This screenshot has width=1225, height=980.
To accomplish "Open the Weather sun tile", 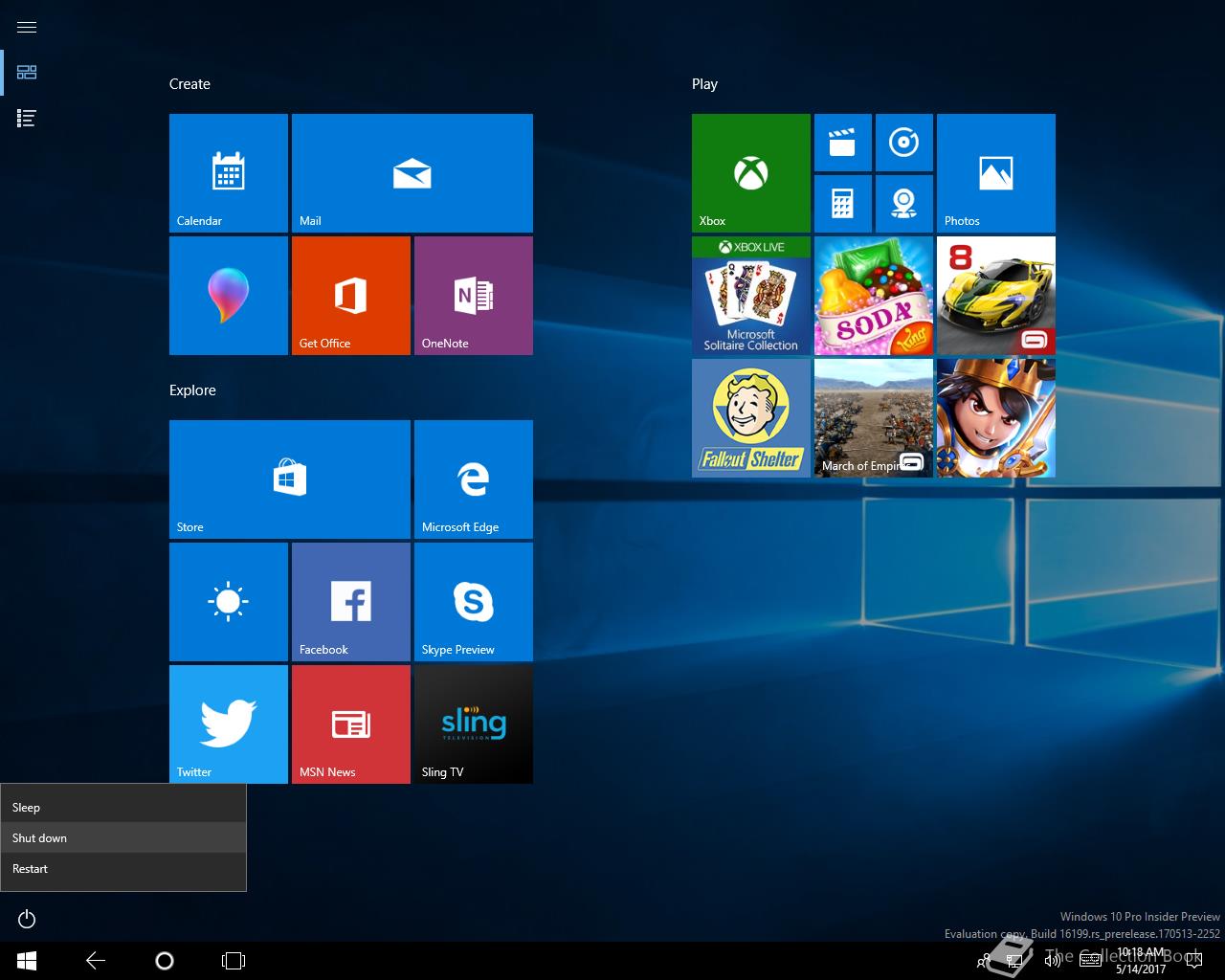I will (229, 602).
